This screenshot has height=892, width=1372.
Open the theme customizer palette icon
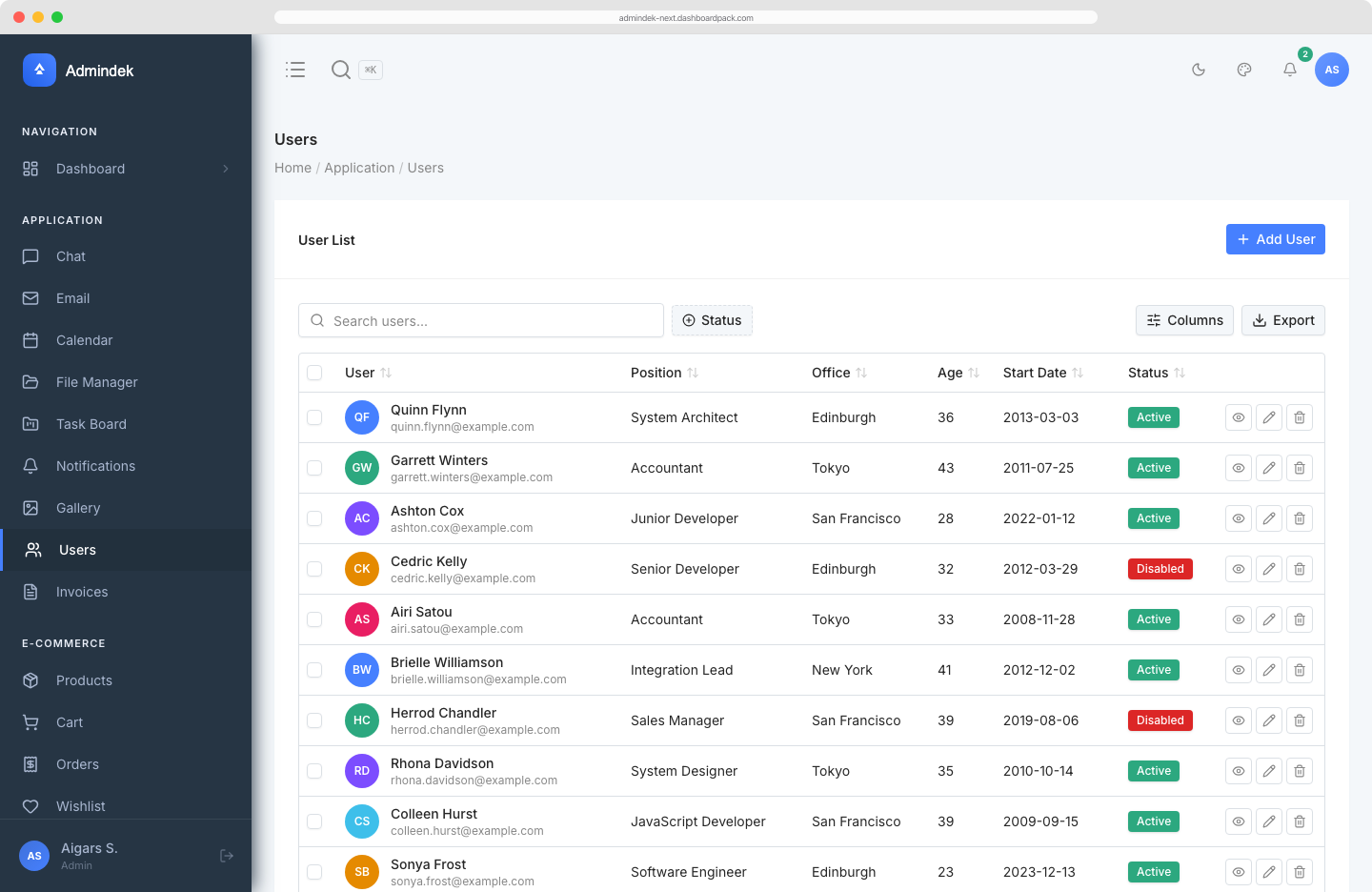tap(1243, 70)
